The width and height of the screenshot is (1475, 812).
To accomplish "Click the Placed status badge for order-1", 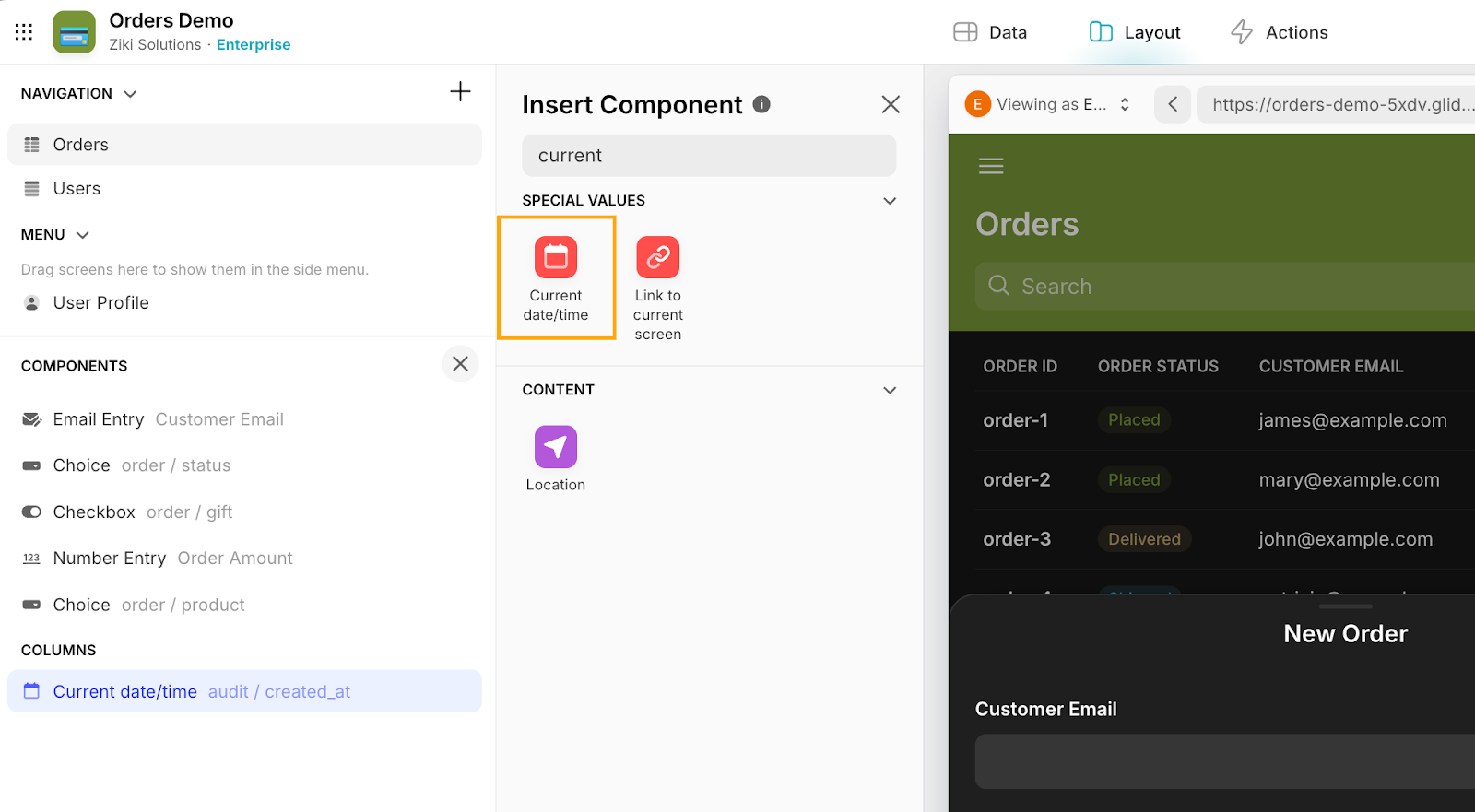I will click(x=1134, y=420).
